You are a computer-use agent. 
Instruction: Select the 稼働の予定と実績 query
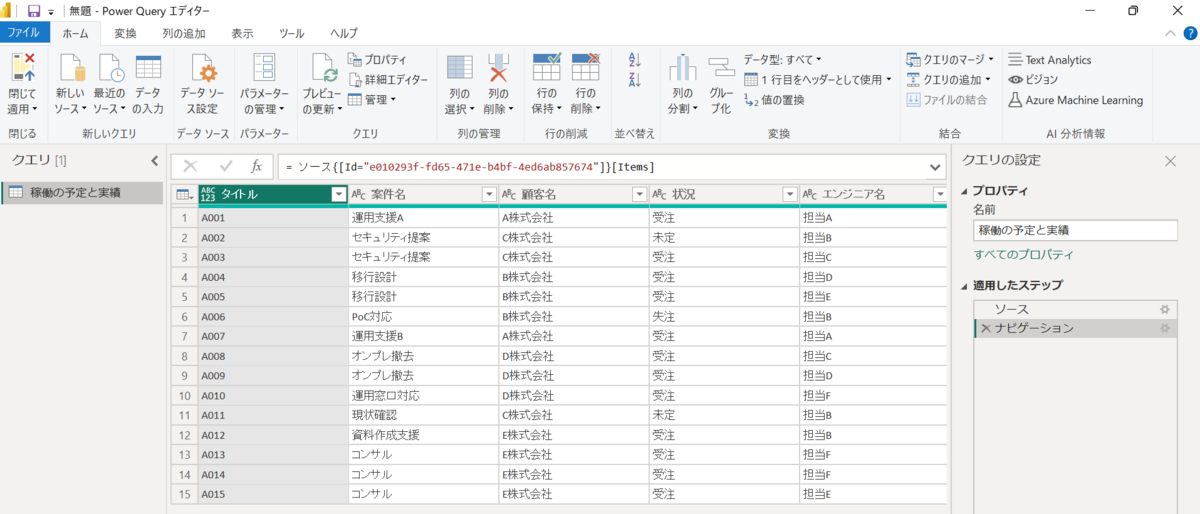[82, 193]
